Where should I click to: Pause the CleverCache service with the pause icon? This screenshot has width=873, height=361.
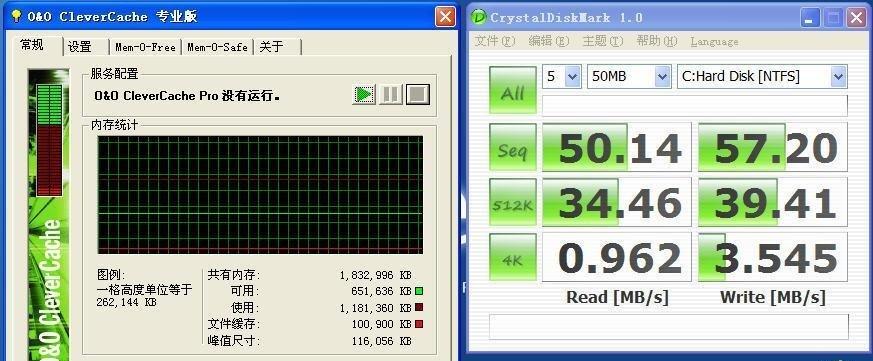click(391, 94)
